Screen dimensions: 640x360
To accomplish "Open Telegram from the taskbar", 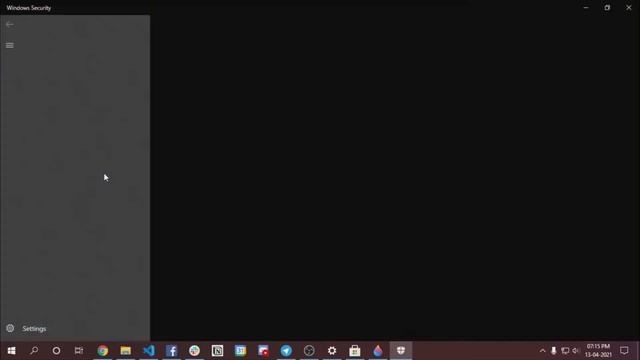I will click(x=286, y=351).
